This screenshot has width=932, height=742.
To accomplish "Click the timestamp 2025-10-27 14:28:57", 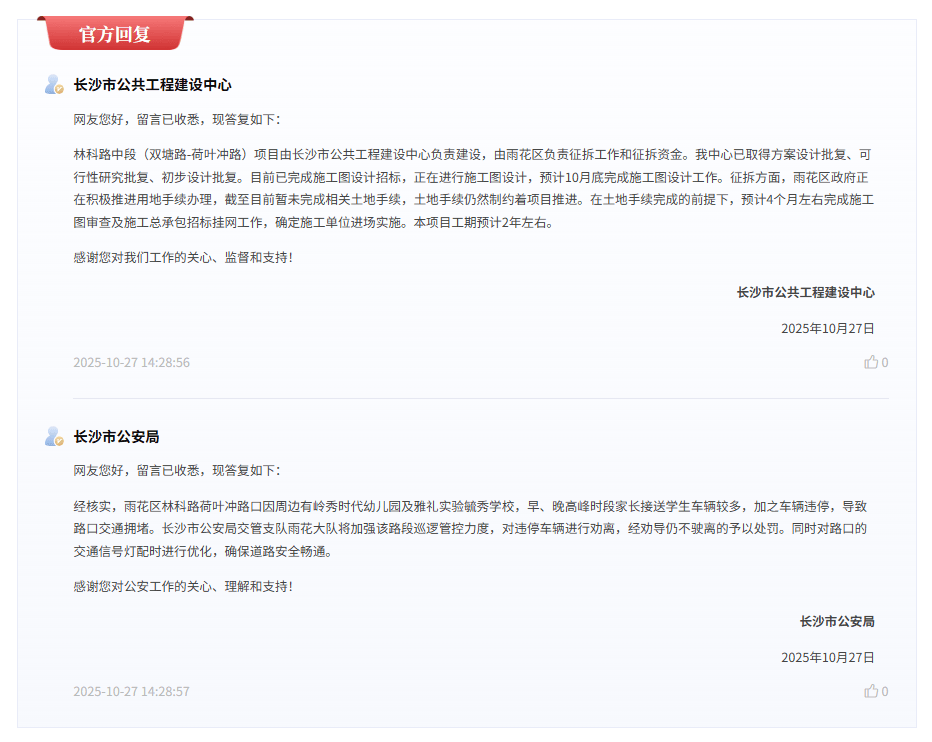I will (x=131, y=691).
